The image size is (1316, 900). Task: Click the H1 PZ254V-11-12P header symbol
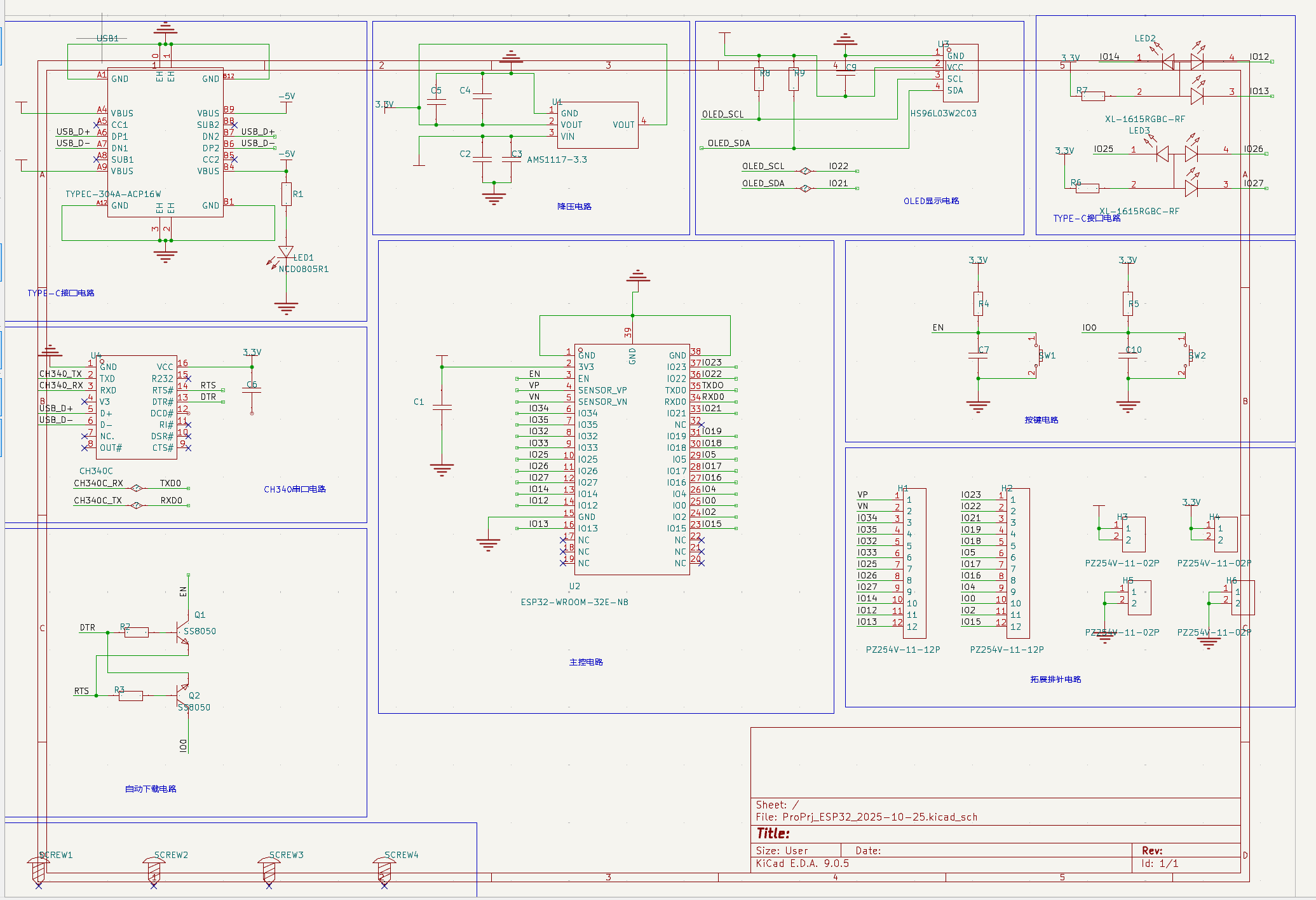coord(914,563)
